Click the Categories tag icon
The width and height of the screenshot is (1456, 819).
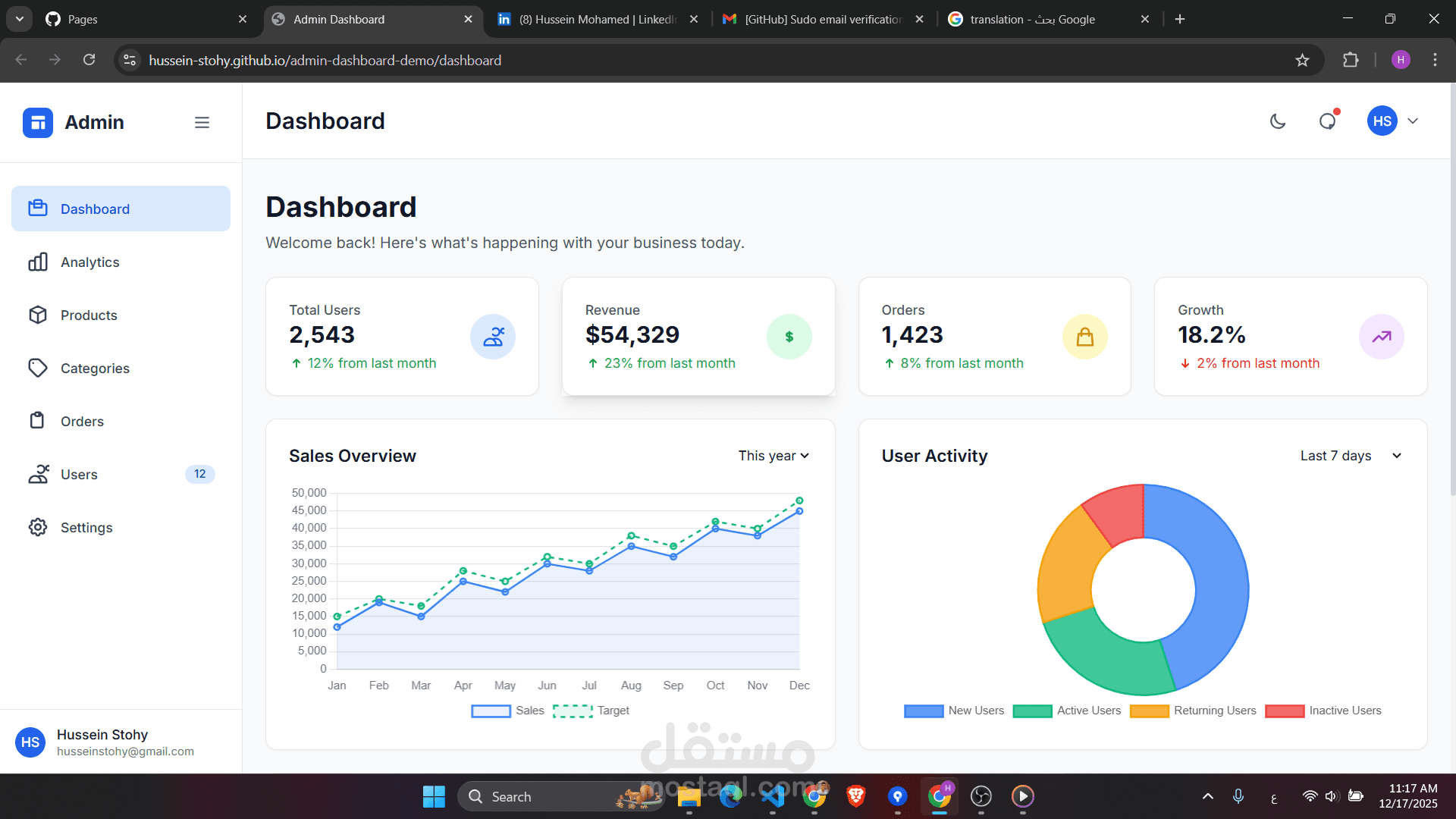[39, 368]
